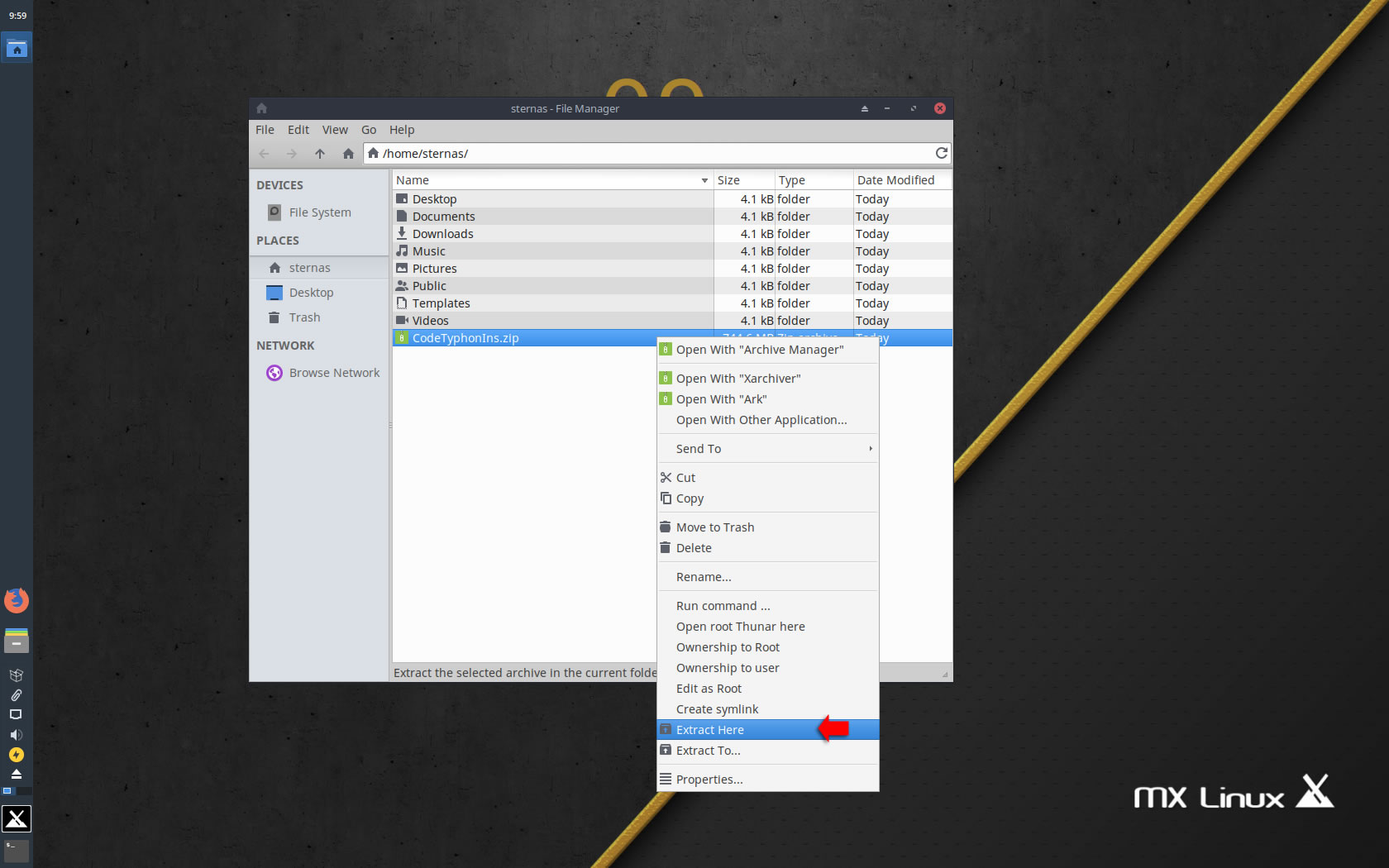Select the Documents folder row
Viewport: 1389px width, 868px height.
tap(672, 217)
